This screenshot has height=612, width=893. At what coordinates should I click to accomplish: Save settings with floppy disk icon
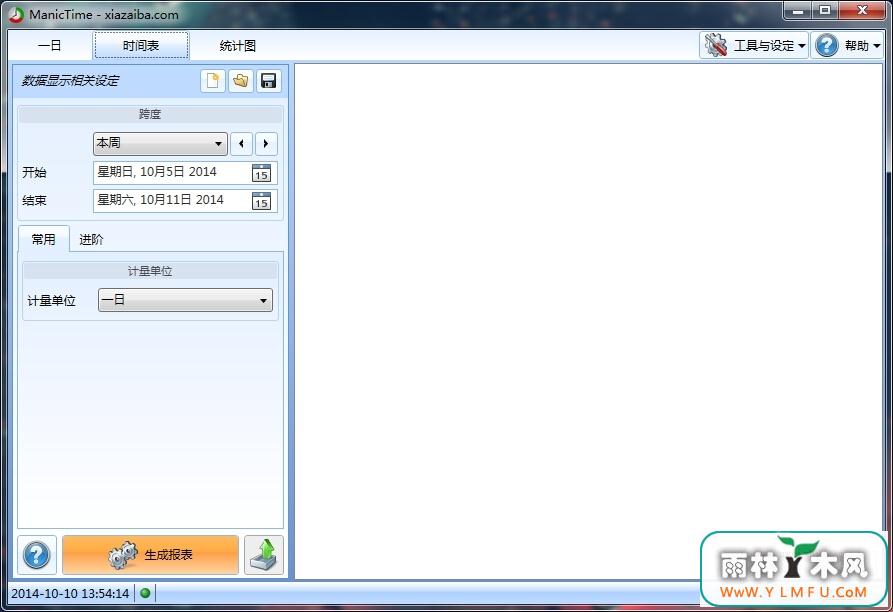tap(268, 81)
